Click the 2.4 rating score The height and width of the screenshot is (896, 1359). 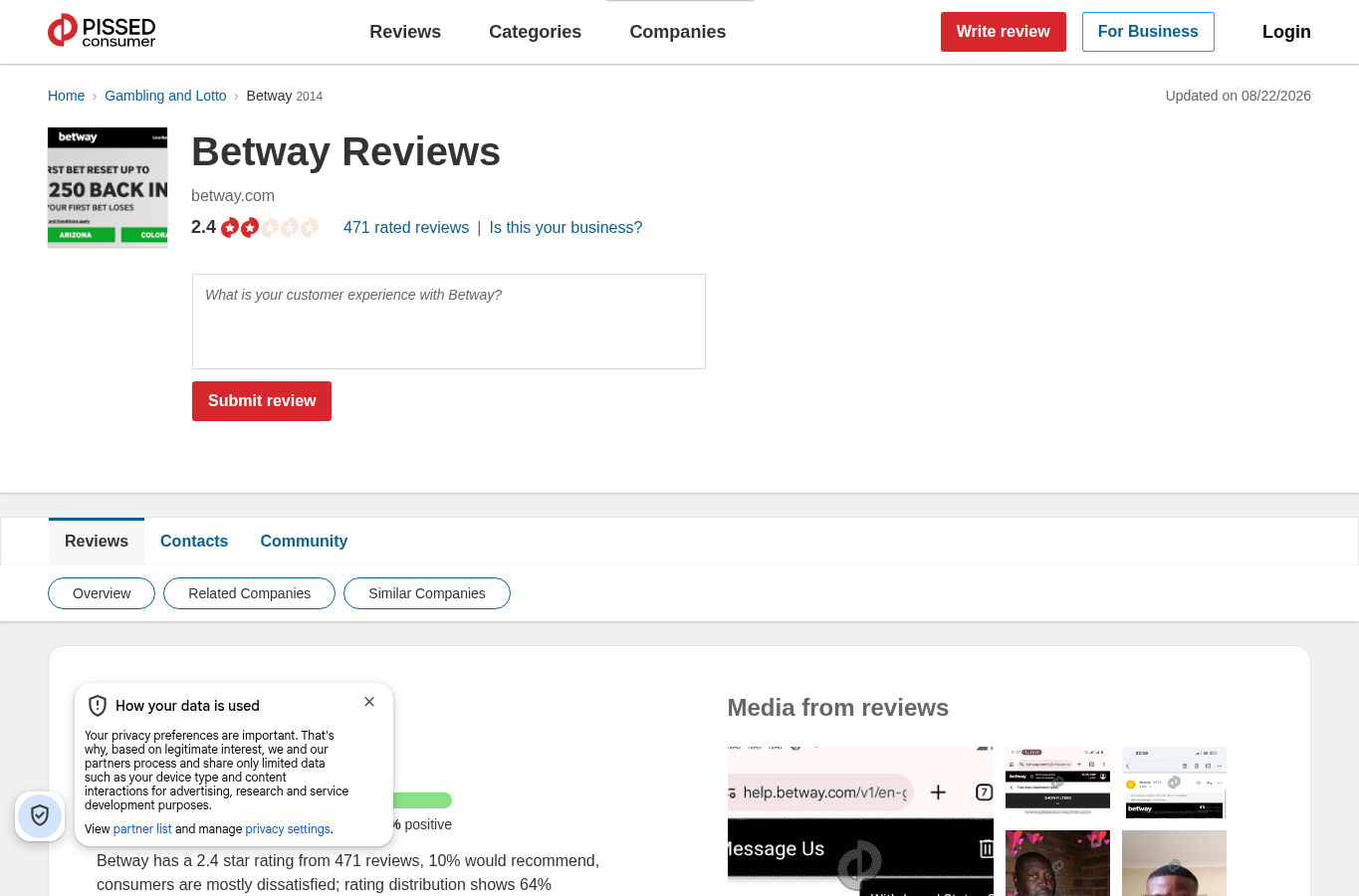203,227
